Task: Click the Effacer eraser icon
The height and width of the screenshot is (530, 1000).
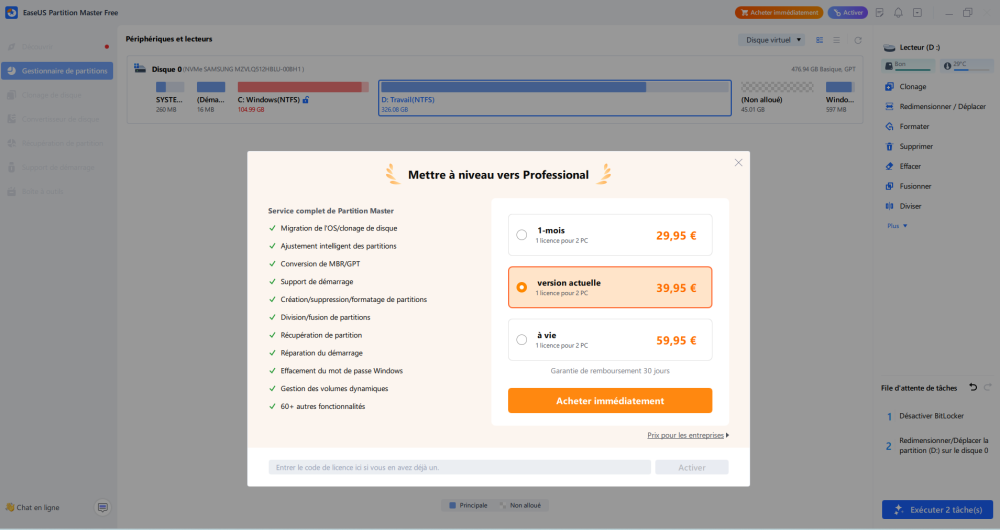Action: 889,166
